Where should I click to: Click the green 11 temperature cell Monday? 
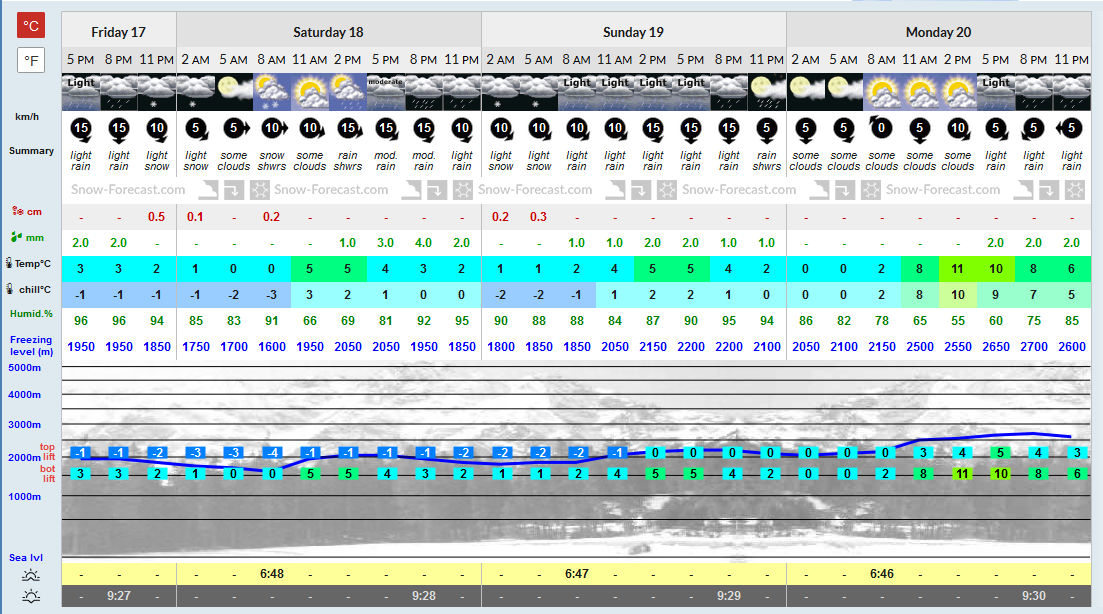(x=957, y=269)
